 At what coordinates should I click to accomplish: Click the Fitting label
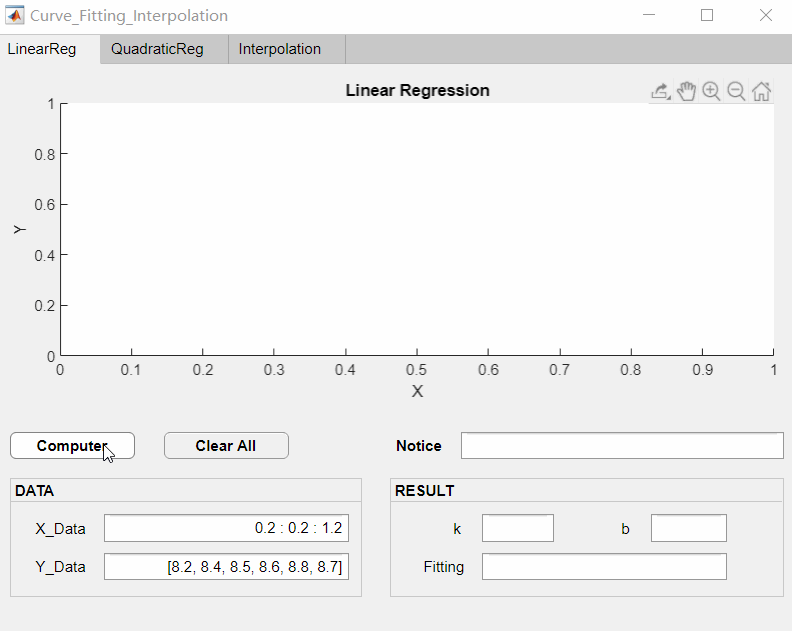pyautogui.click(x=443, y=567)
